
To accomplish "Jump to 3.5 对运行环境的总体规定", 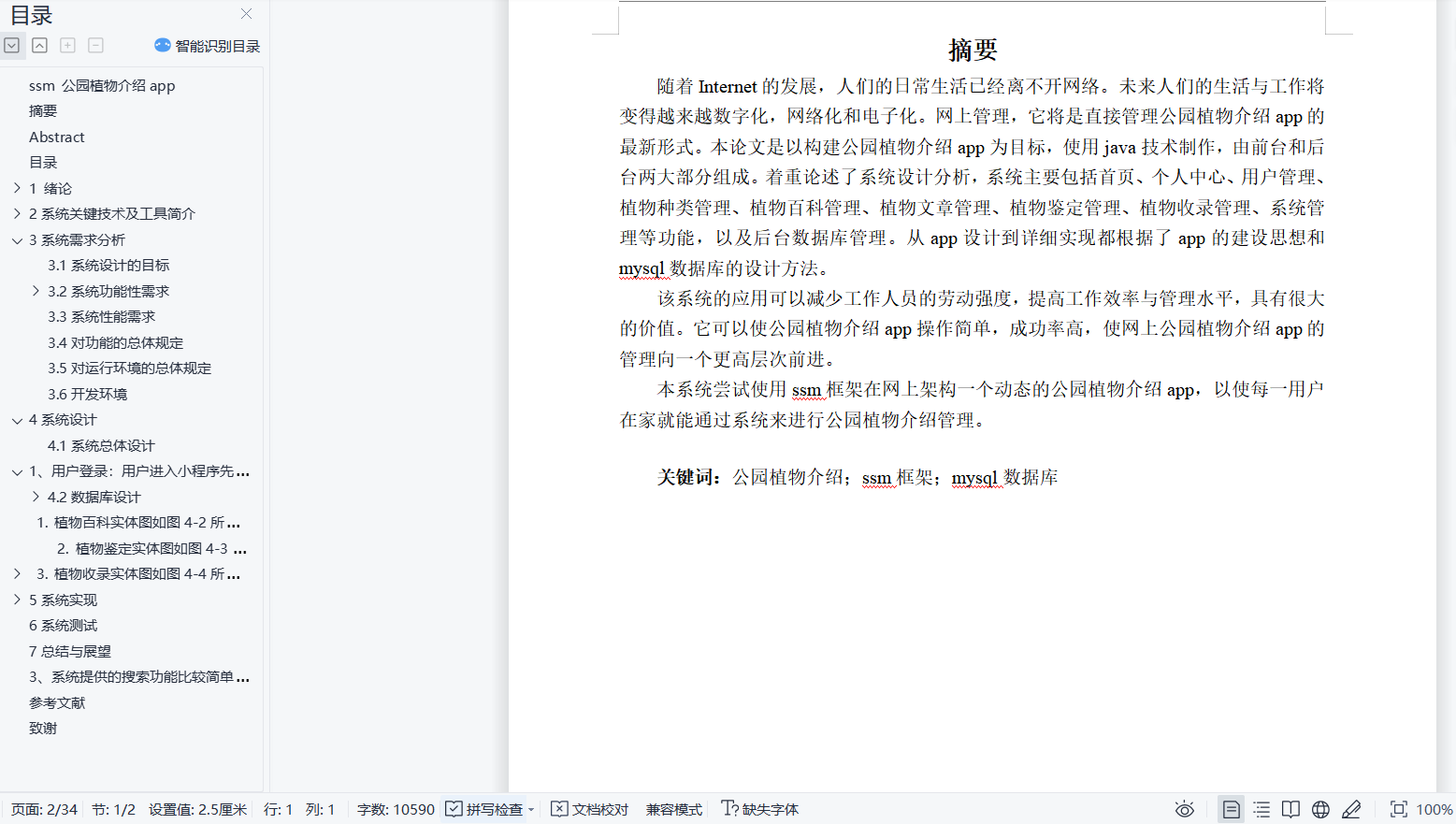I will pos(129,368).
